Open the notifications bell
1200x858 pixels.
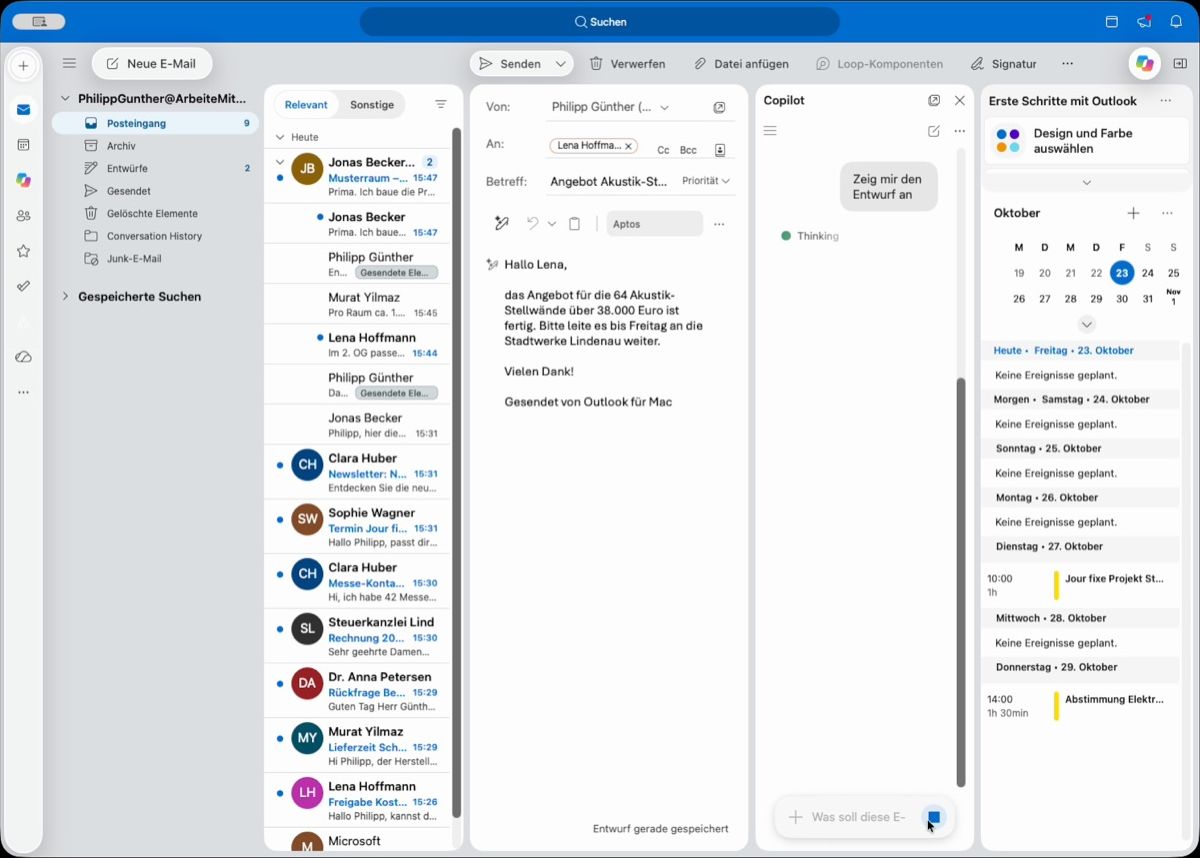(x=1176, y=21)
